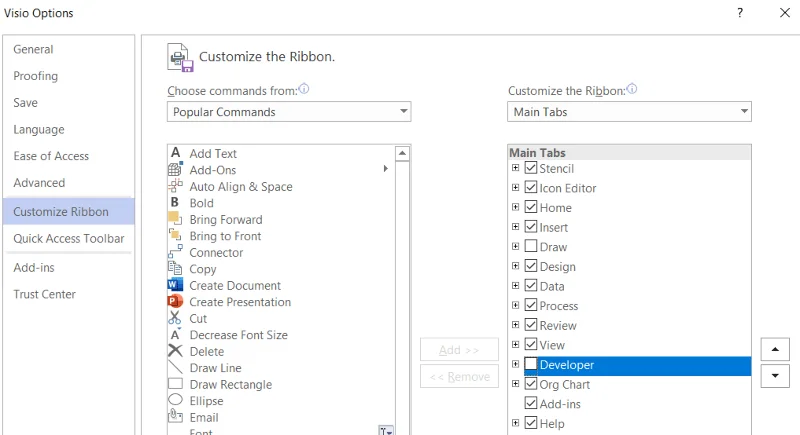This screenshot has height=435, width=800.
Task: Expand the Design tree node
Action: tap(515, 266)
